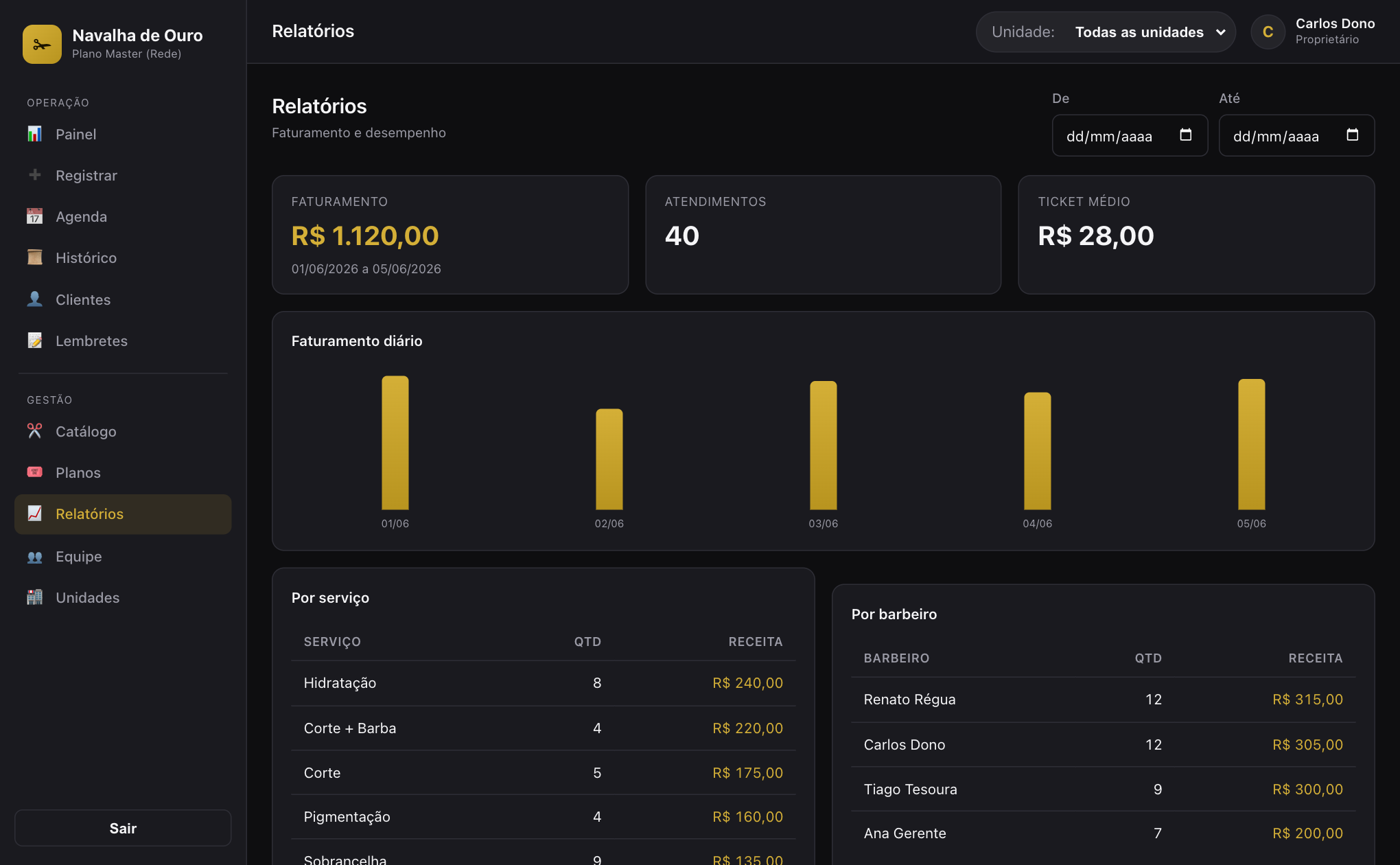Viewport: 1400px width, 865px height.
Task: Click the Até date input field
Action: coord(1296,135)
